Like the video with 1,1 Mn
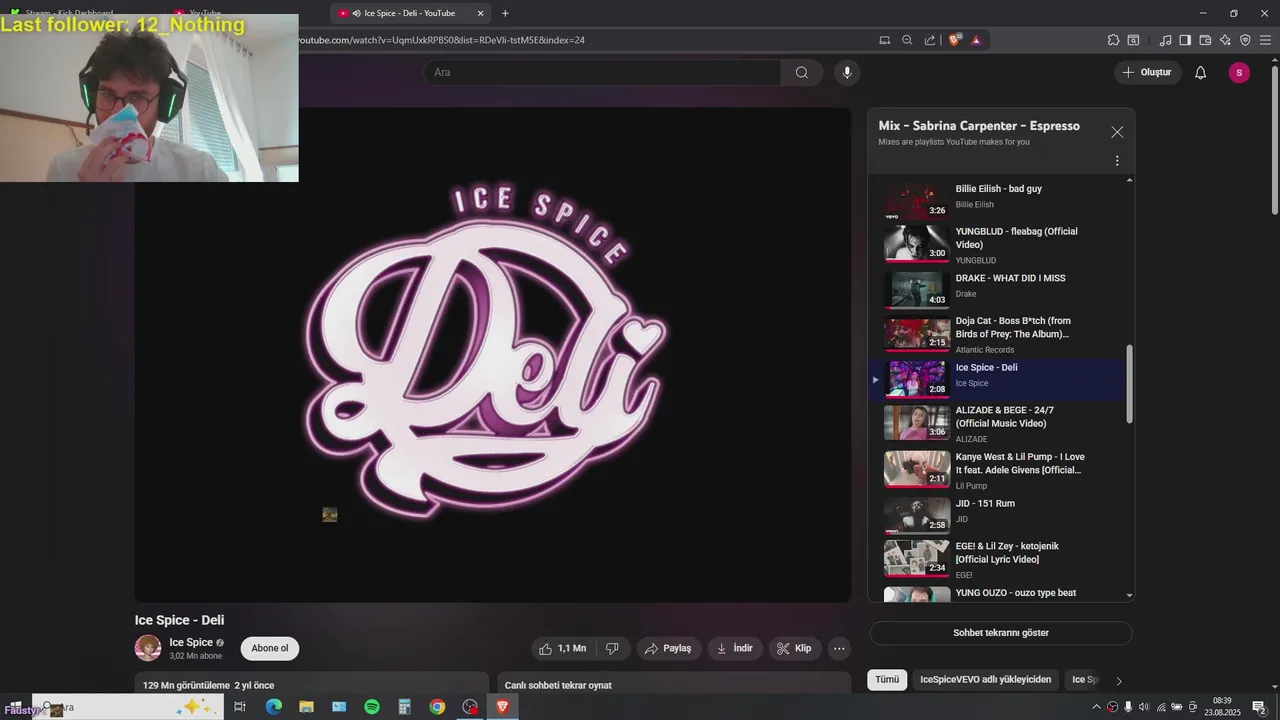The height and width of the screenshot is (720, 1280). [x=562, y=648]
